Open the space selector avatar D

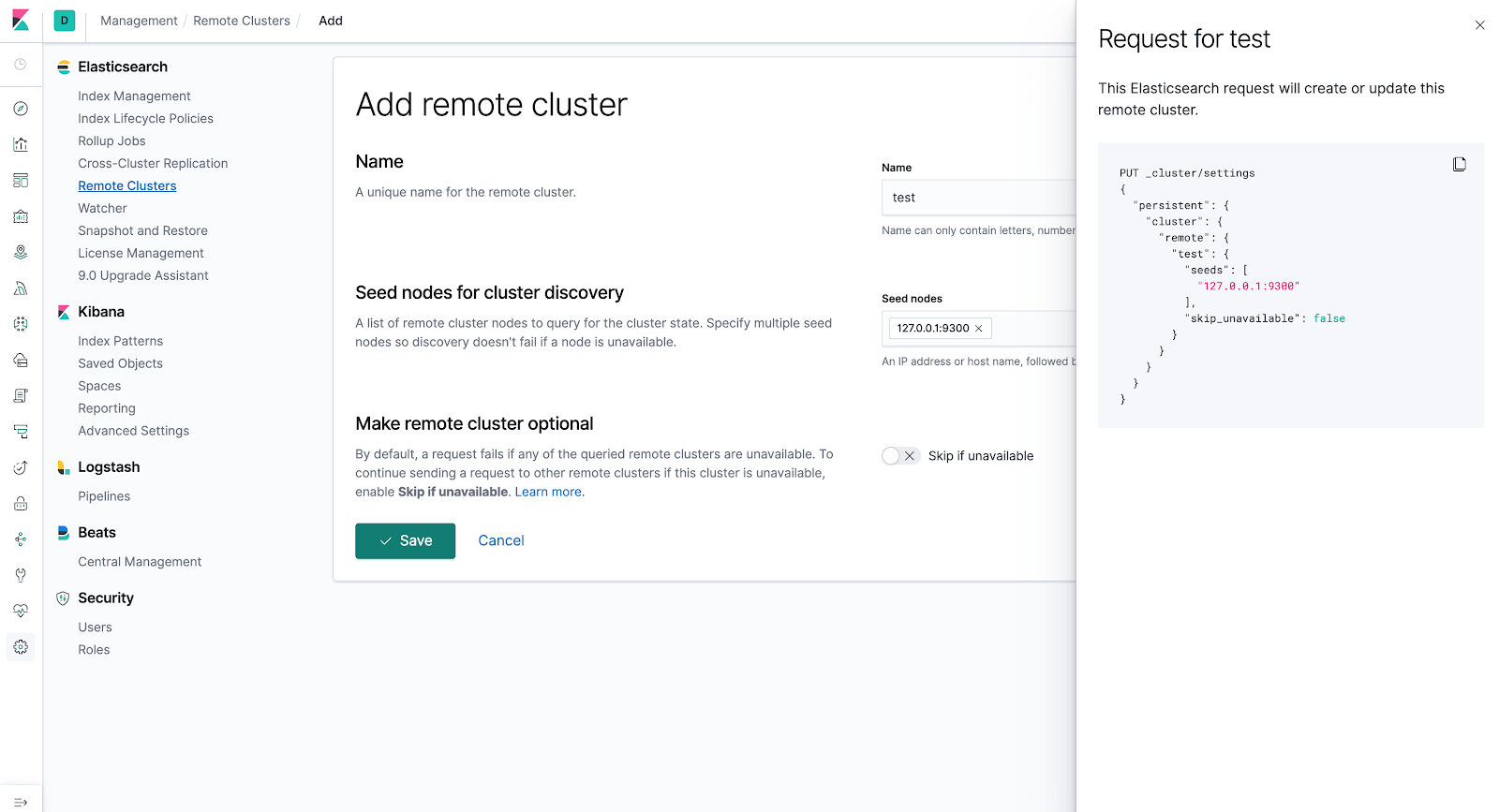click(65, 21)
